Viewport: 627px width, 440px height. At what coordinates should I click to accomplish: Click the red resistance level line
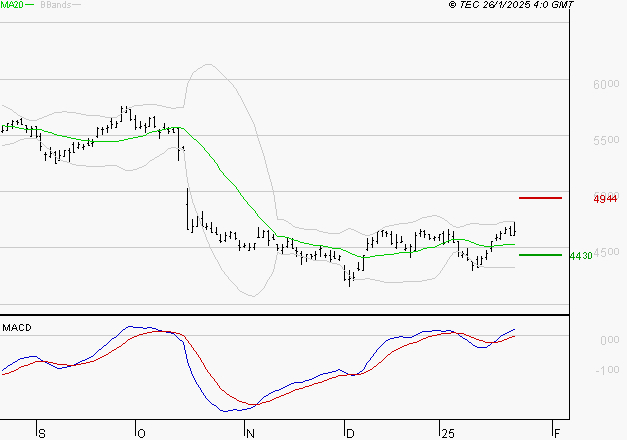click(540, 198)
